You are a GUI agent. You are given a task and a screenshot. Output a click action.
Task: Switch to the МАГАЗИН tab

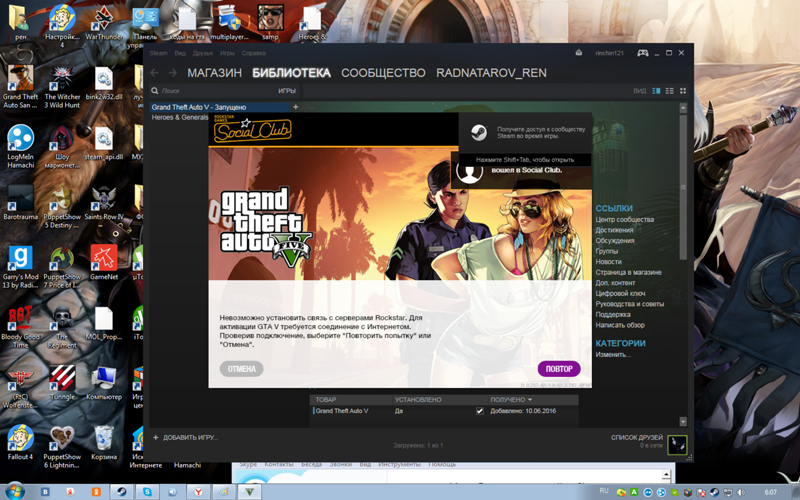pyautogui.click(x=214, y=73)
